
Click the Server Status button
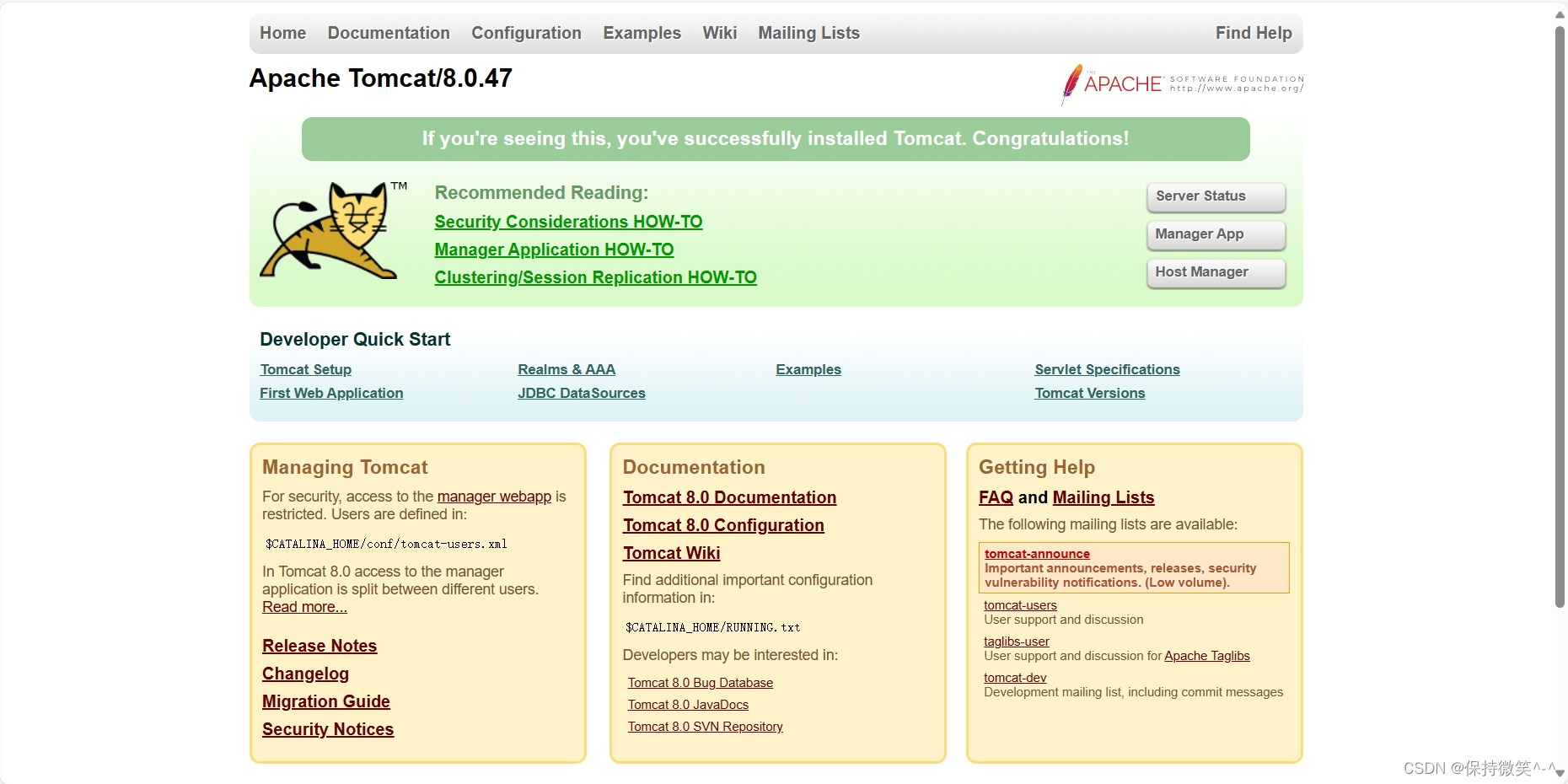(1216, 196)
